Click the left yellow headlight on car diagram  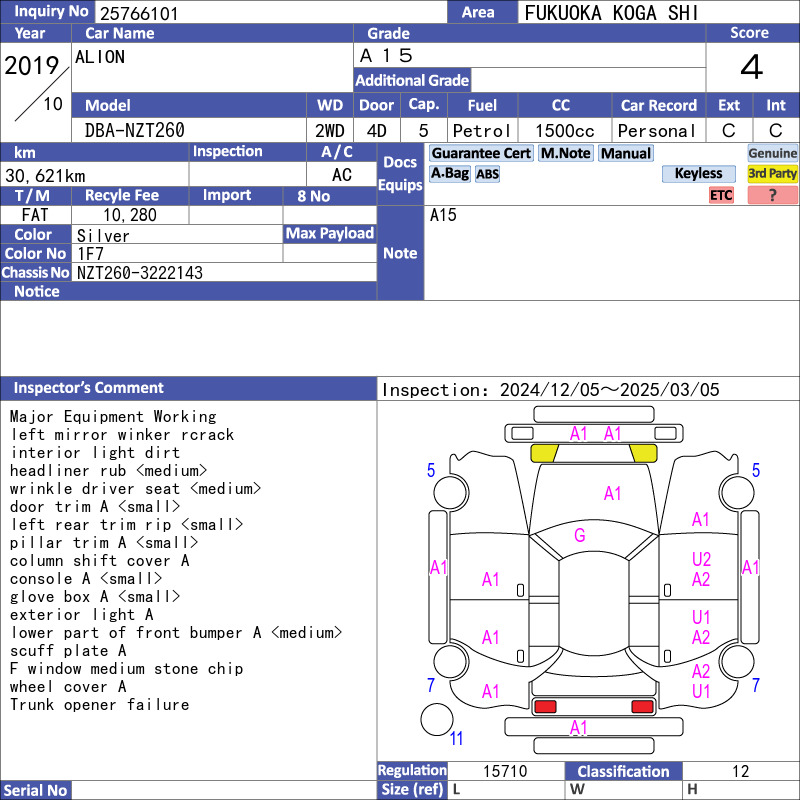[544, 453]
